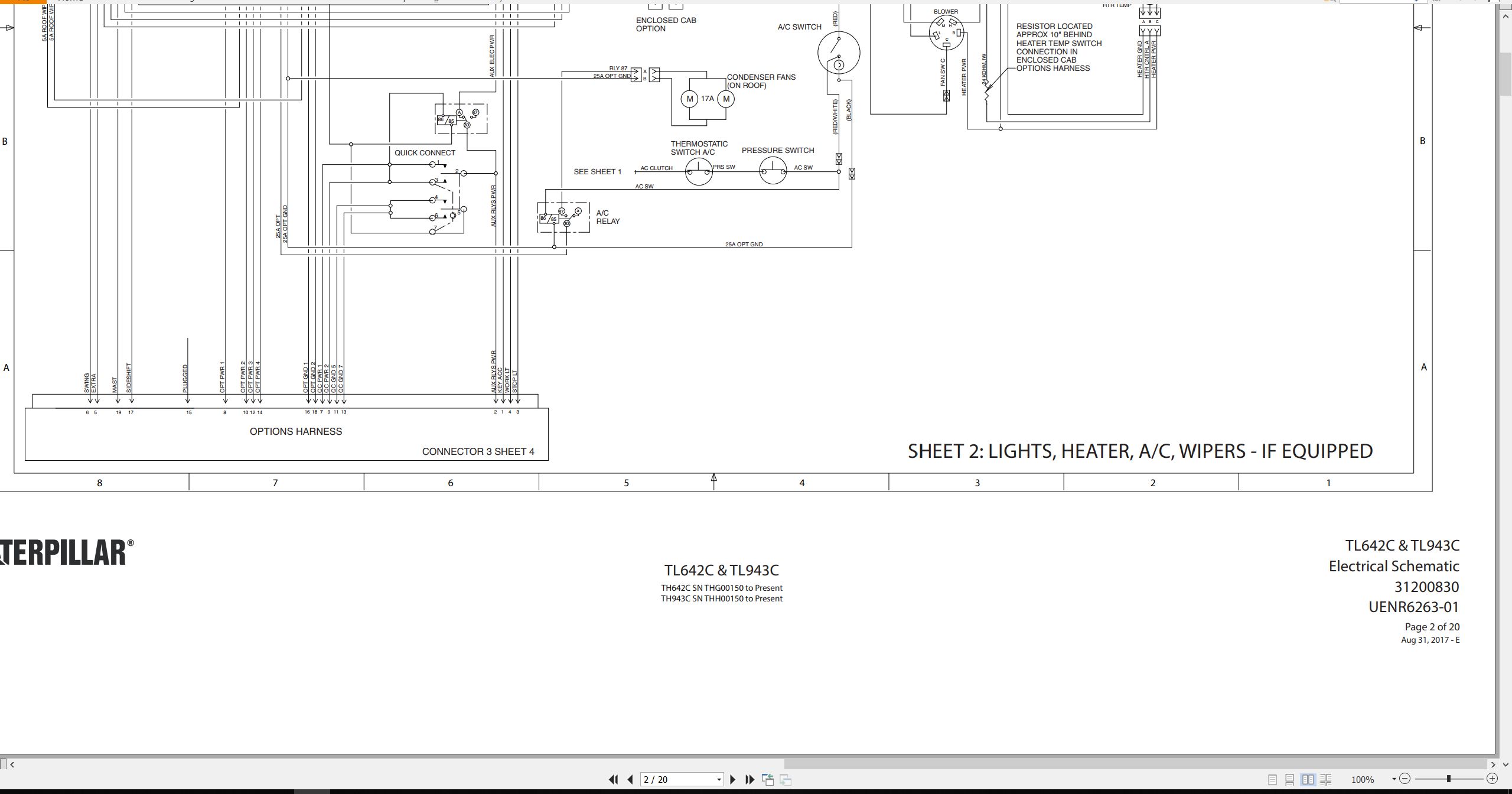Click the QUICK CONNECT label
This screenshot has width=1512, height=794.
(425, 153)
